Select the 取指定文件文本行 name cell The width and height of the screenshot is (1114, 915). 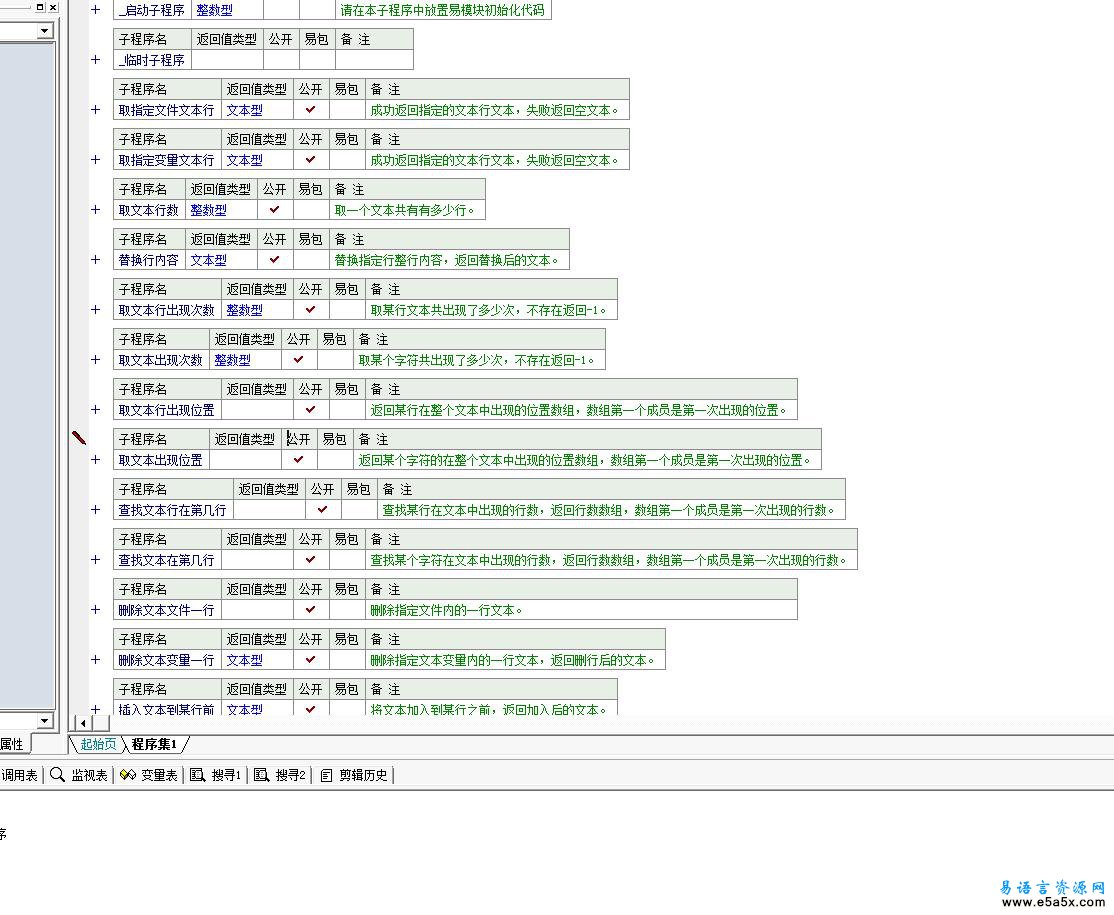click(167, 109)
